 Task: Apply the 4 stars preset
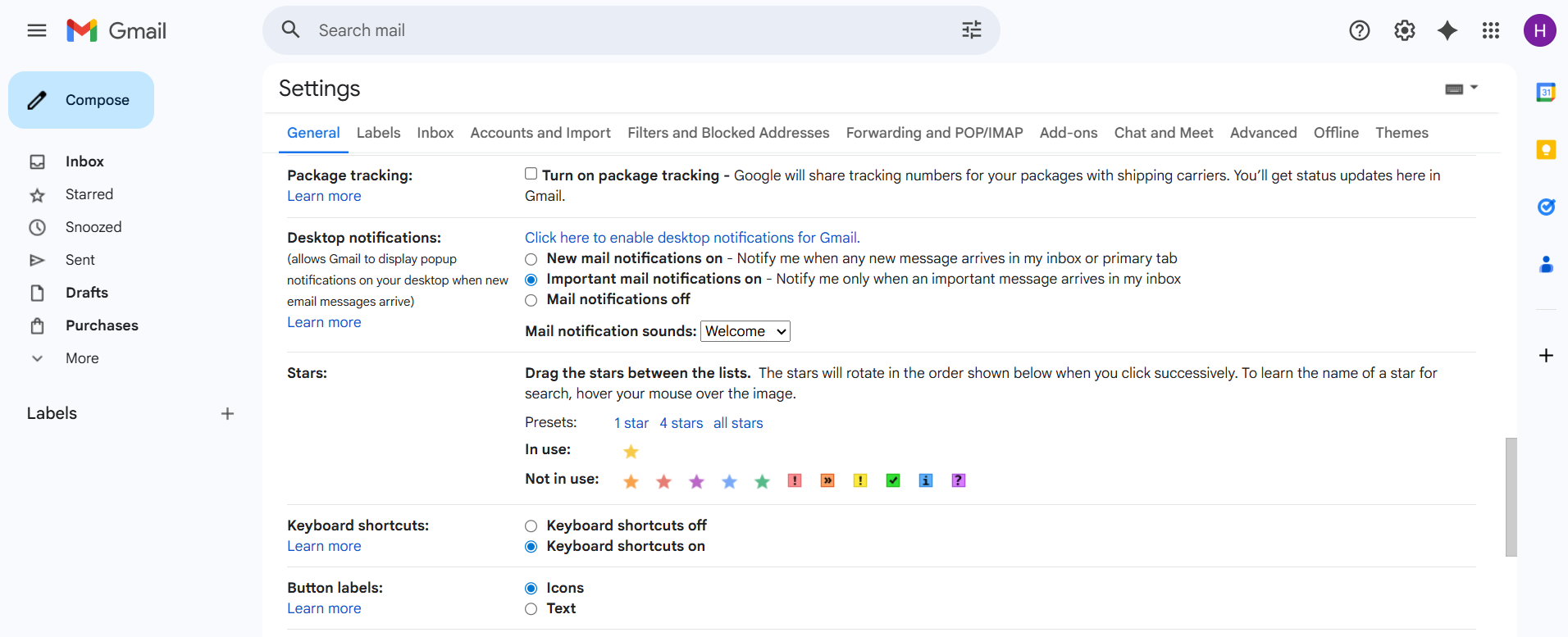pyautogui.click(x=681, y=423)
